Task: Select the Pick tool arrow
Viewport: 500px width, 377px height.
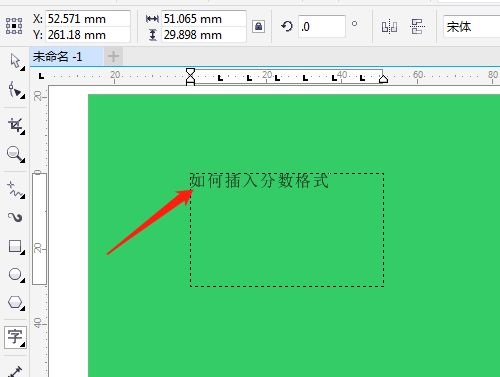Action: [x=15, y=61]
